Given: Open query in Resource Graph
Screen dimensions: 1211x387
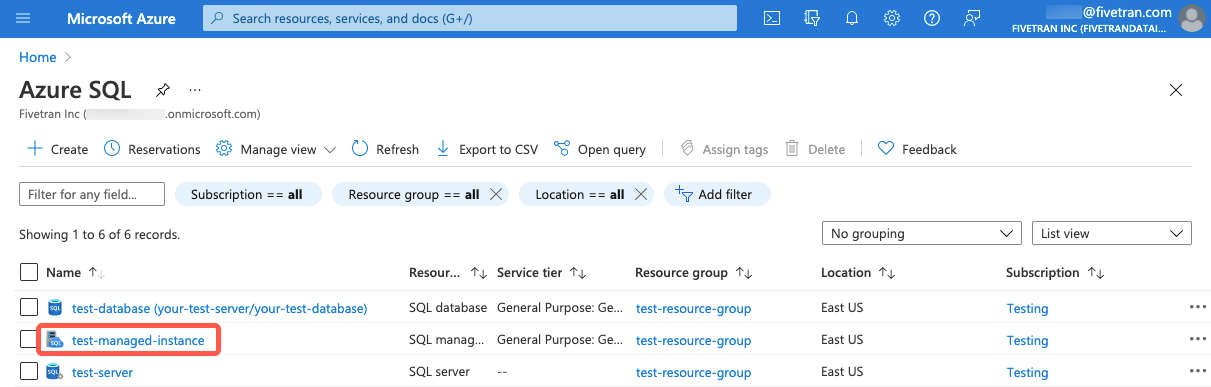Looking at the screenshot, I should pos(600,149).
